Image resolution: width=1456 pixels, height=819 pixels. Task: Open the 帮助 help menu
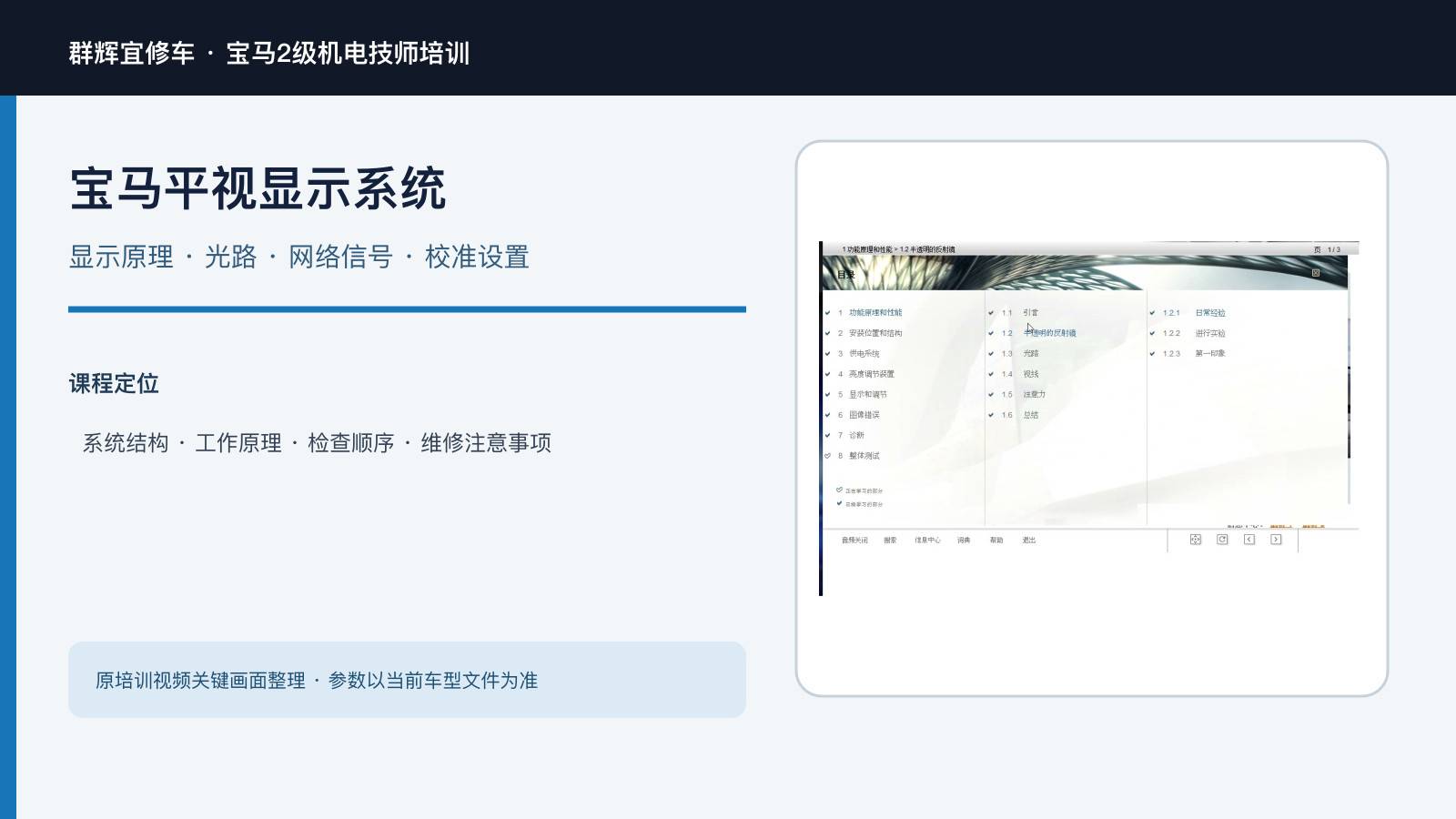click(x=996, y=541)
